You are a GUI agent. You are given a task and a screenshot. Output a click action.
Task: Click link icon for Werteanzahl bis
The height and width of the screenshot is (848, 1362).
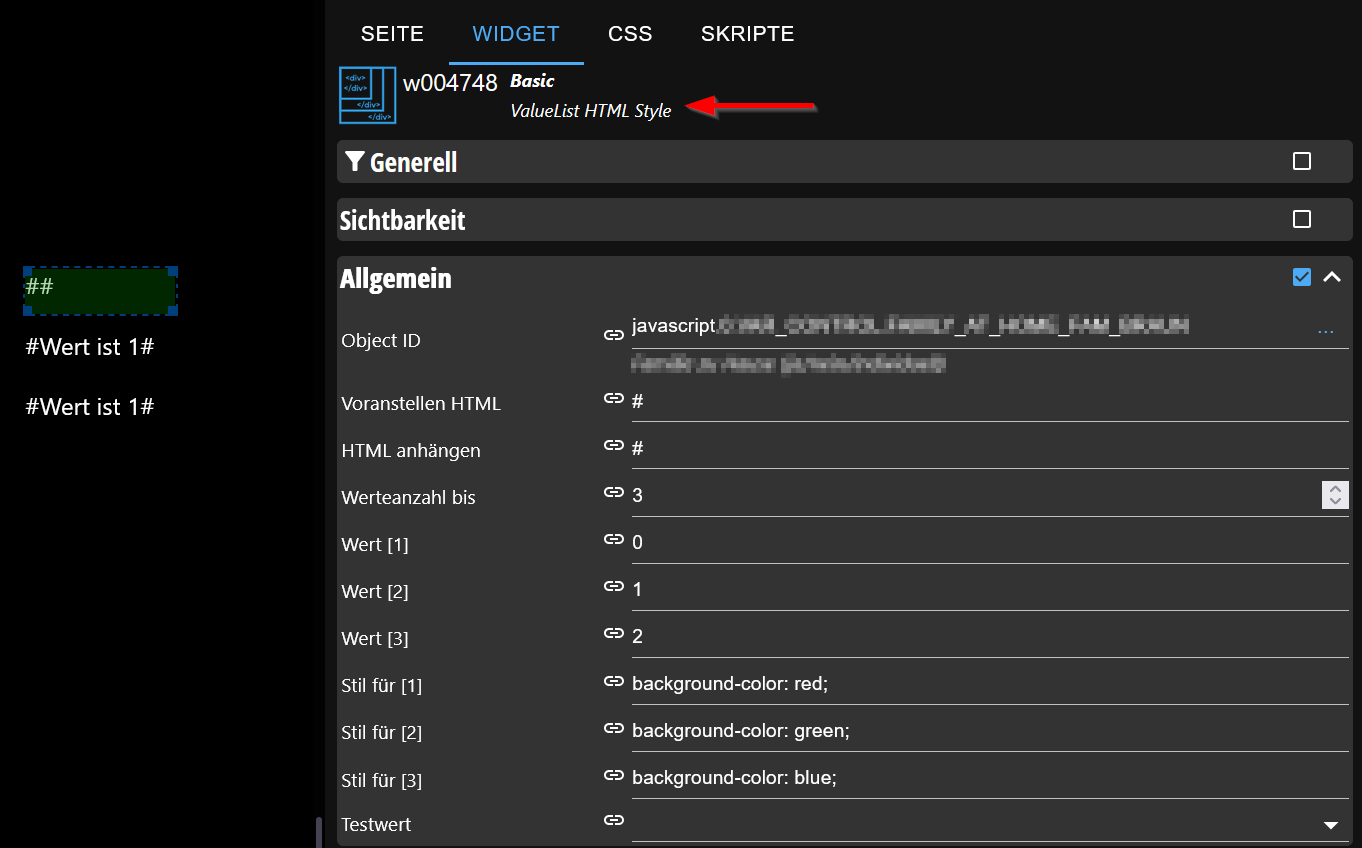click(614, 492)
